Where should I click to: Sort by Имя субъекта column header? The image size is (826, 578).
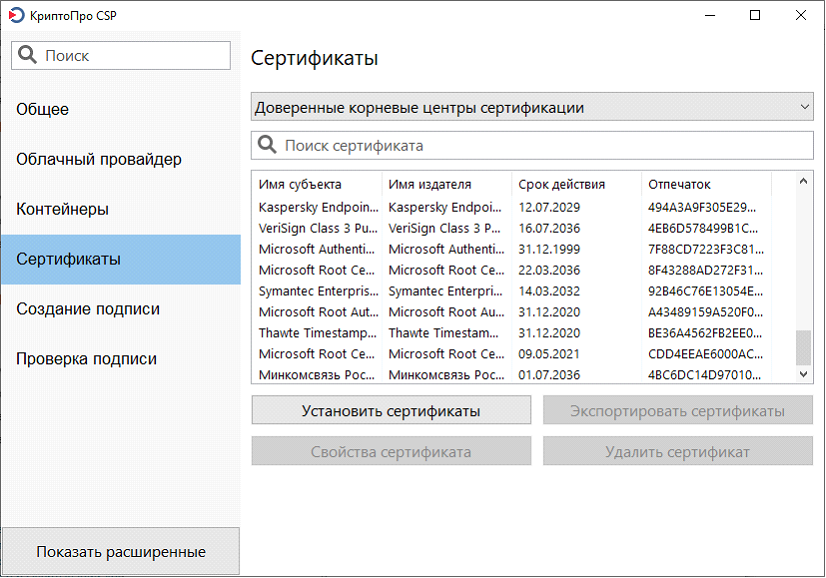tap(317, 184)
